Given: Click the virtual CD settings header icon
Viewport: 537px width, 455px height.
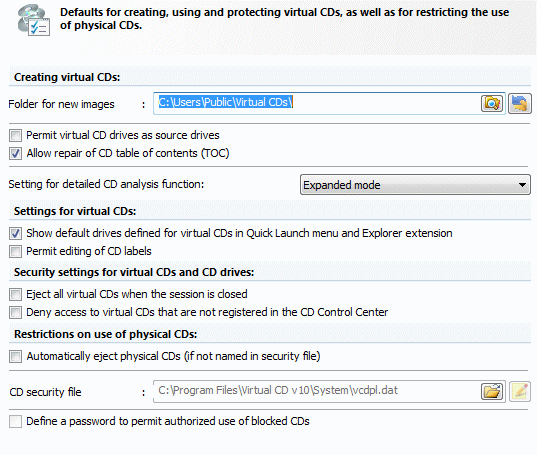Looking at the screenshot, I should tap(34, 20).
